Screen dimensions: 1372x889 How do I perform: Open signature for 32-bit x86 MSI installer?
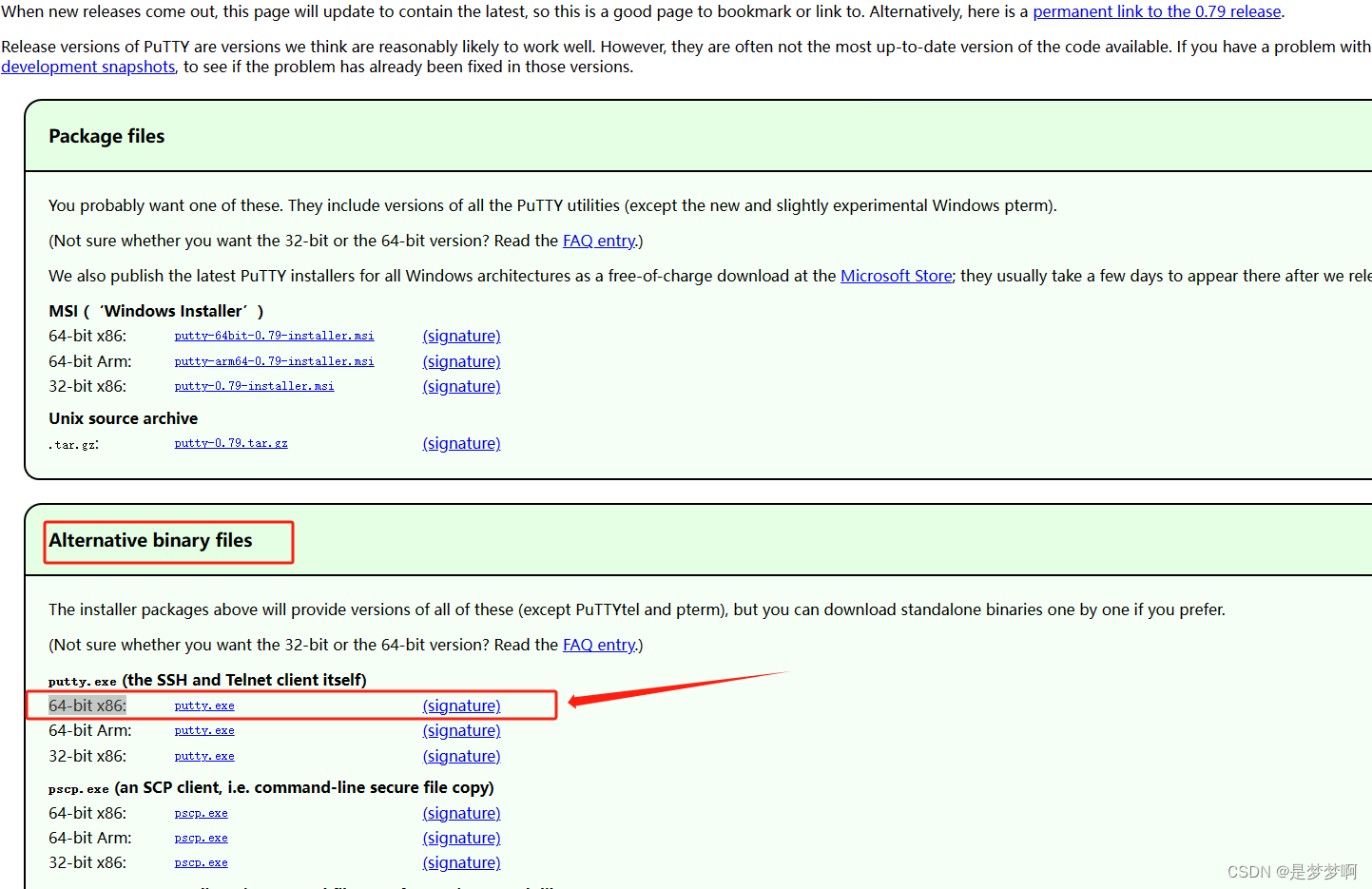[461, 386]
